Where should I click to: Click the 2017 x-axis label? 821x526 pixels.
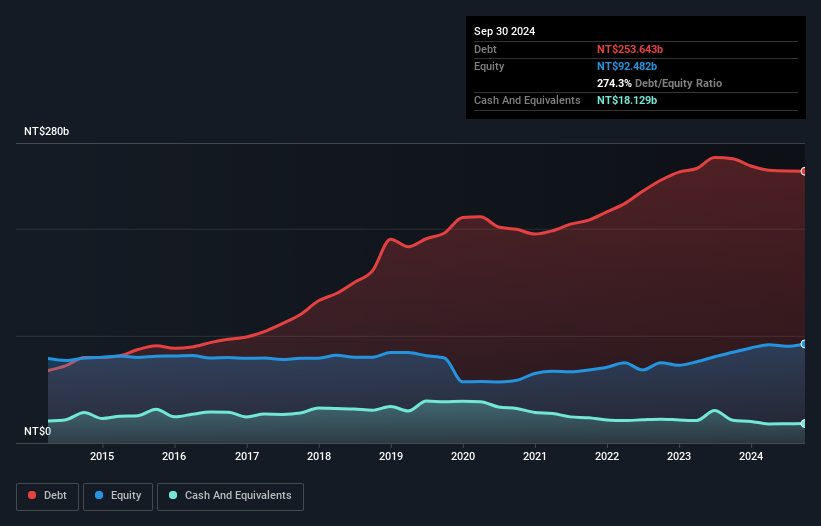pos(247,456)
